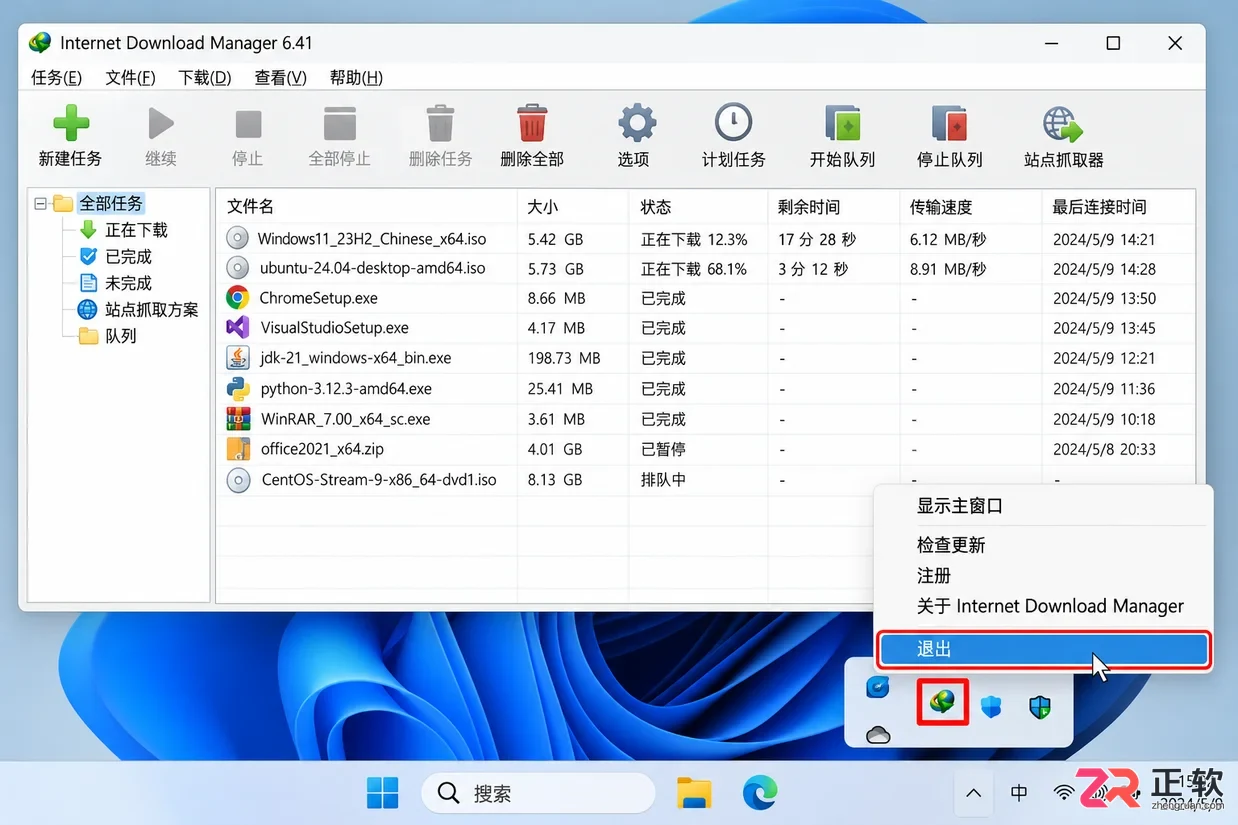Image resolution: width=1238 pixels, height=825 pixels.
Task: Click the 198.73 MB size cell
Action: (564, 358)
